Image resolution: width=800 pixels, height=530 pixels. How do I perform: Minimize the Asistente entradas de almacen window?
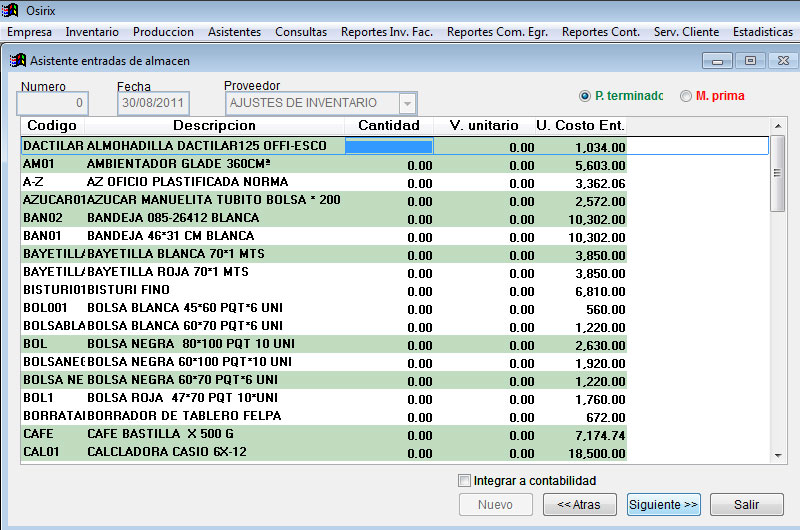coord(717,61)
